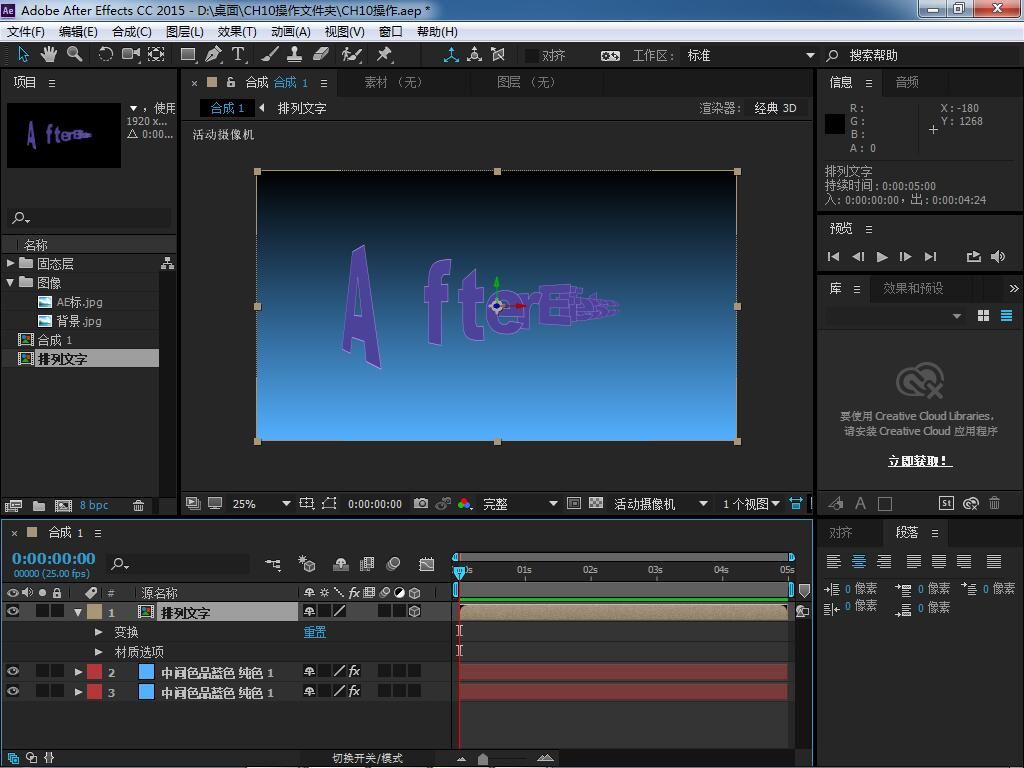The image size is (1024, 768).
Task: Toggle the transparency grid icon in viewer
Action: click(x=596, y=504)
